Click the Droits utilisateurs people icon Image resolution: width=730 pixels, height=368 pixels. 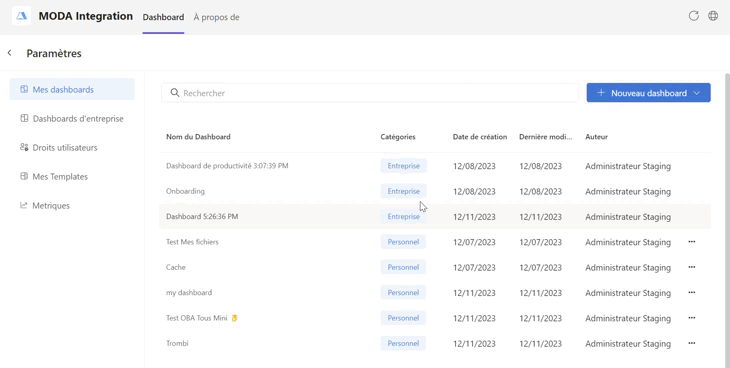(x=24, y=147)
